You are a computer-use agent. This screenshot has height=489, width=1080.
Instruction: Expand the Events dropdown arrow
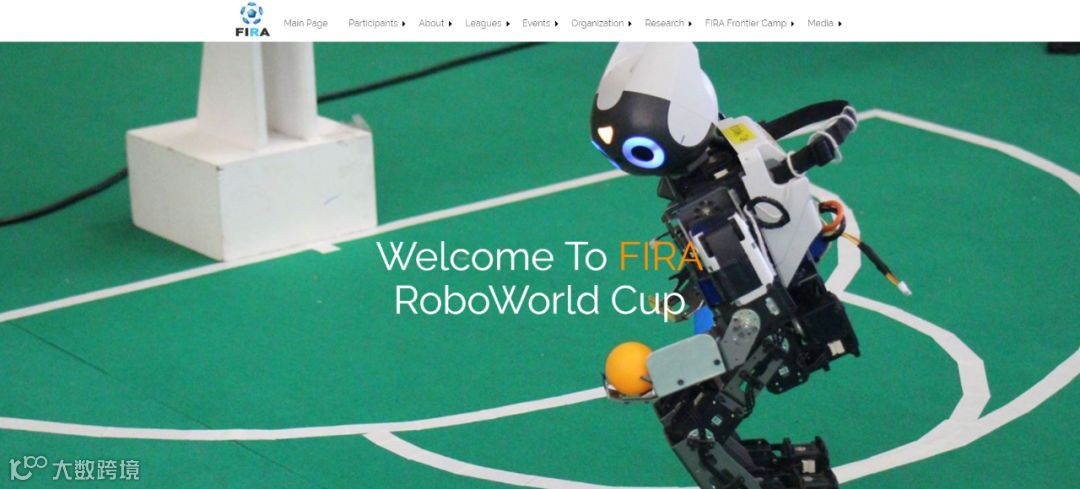[x=556, y=24]
